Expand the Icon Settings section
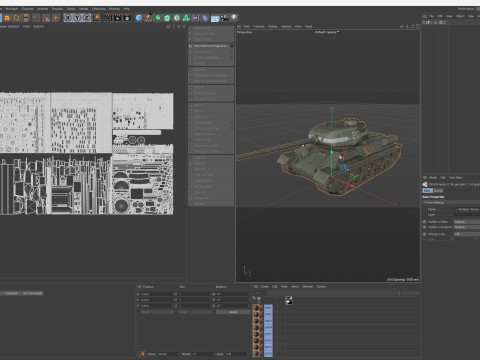The image size is (480, 360). point(434,202)
